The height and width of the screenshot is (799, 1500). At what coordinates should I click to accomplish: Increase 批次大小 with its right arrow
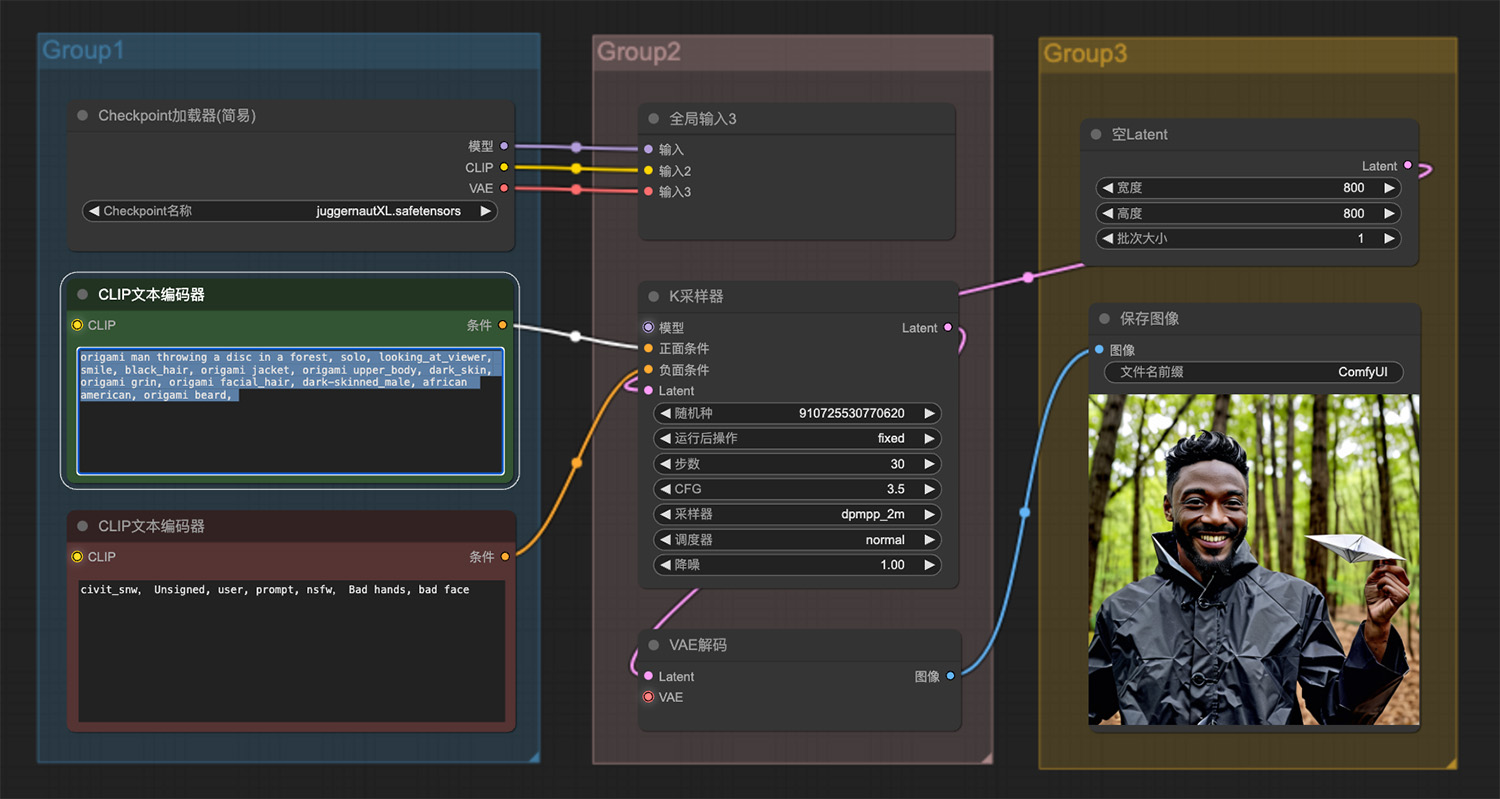(x=1390, y=239)
